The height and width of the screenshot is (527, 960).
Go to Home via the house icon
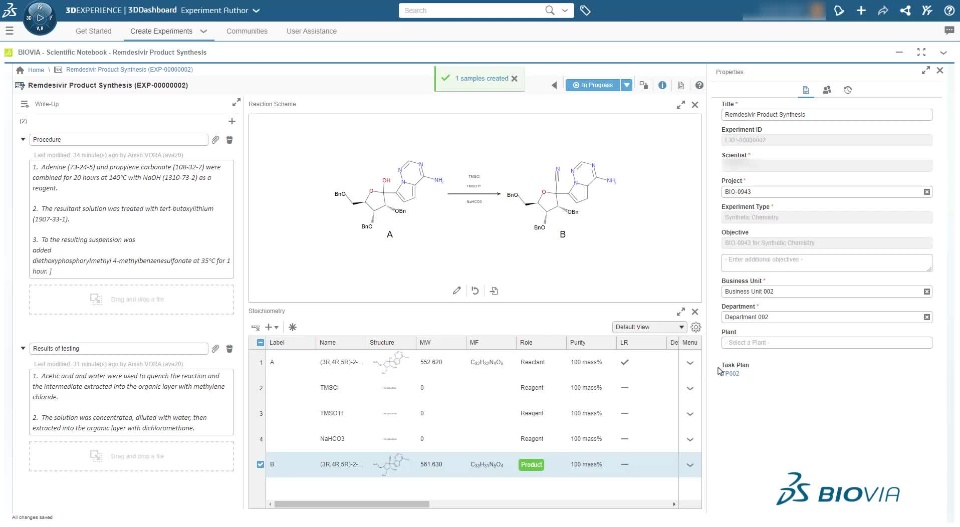pyautogui.click(x=20, y=70)
